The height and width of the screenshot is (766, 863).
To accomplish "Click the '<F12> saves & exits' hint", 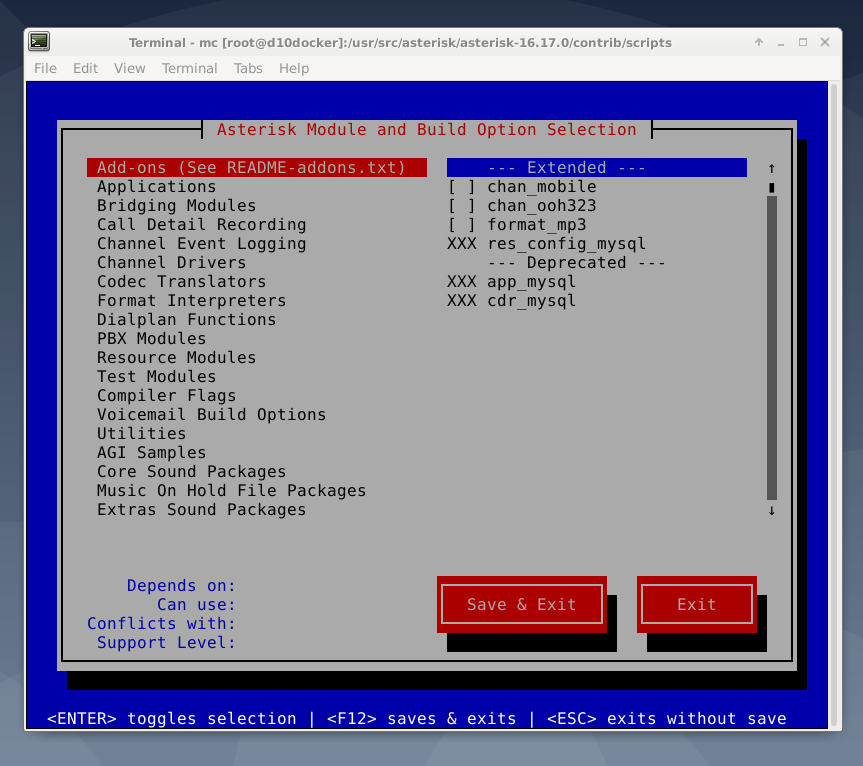I will (x=422, y=719).
